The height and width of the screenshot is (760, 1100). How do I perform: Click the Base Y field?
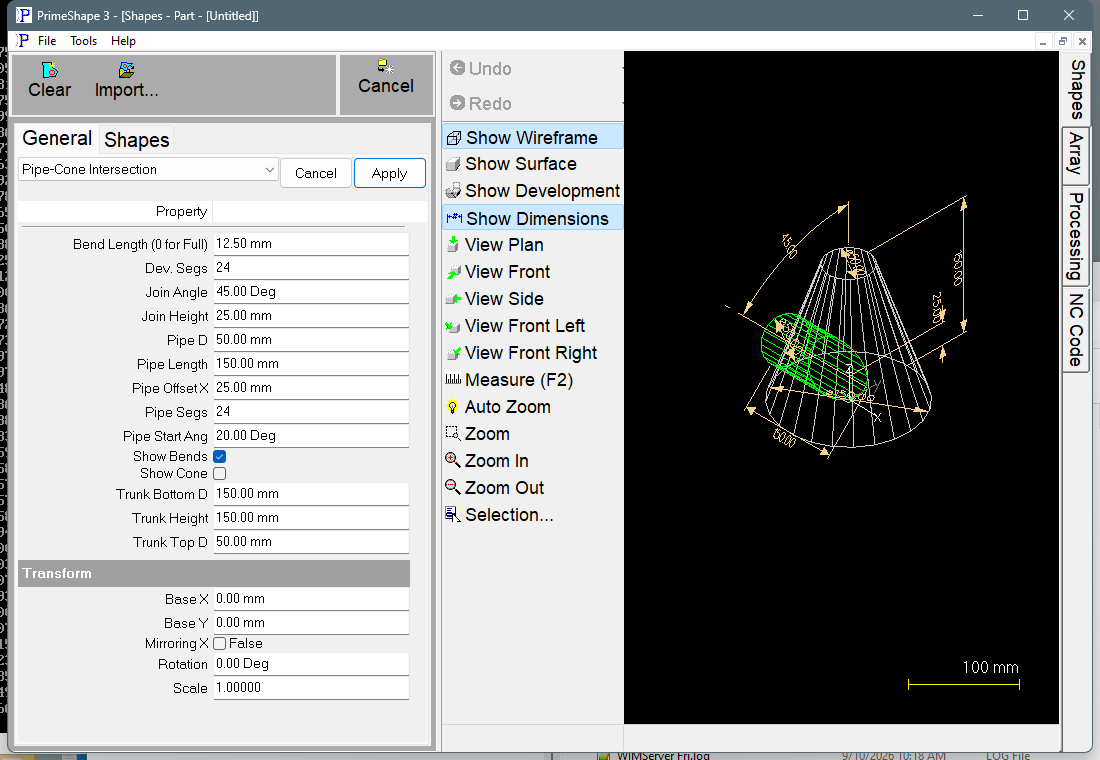311,622
